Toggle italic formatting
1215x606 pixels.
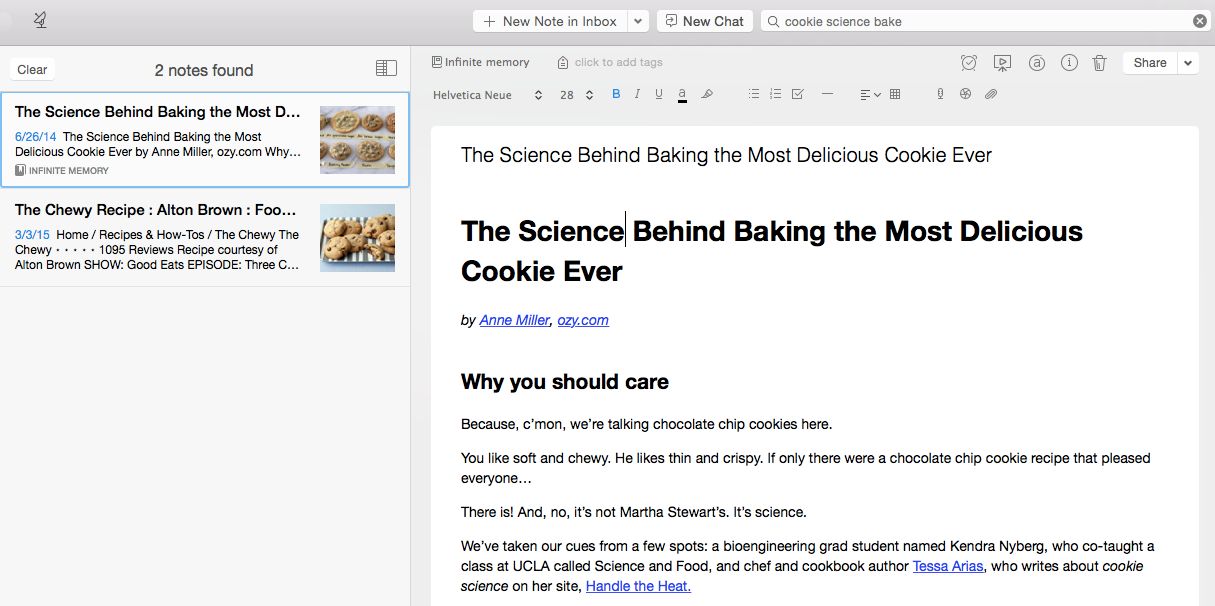(637, 94)
